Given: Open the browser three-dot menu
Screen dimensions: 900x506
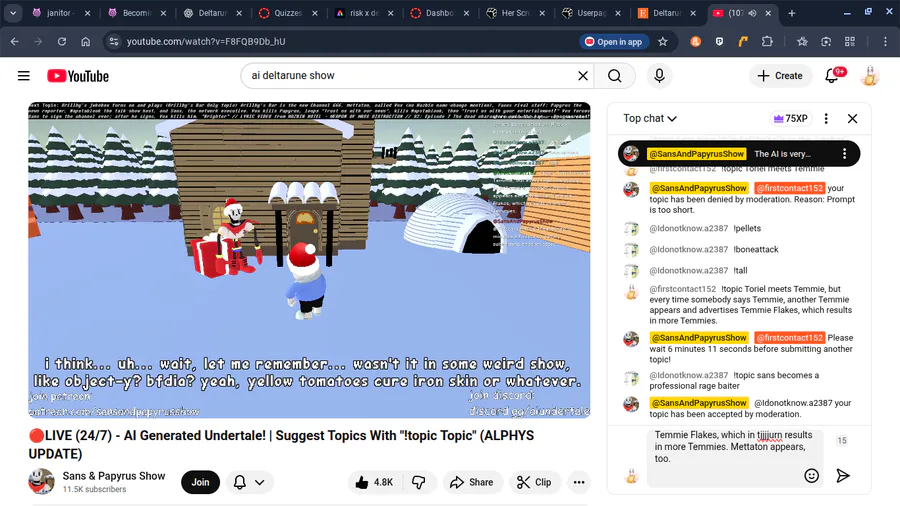Looking at the screenshot, I should (x=885, y=41).
